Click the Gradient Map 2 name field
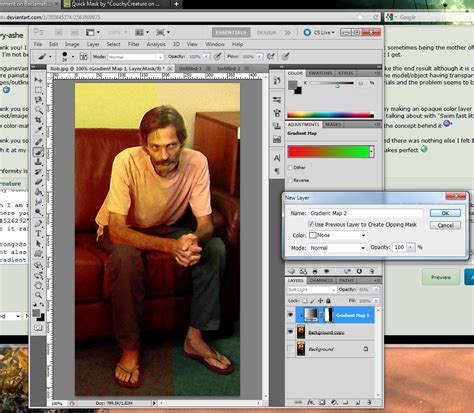Screen dimensions: 474x413 pyautogui.click(x=365, y=213)
